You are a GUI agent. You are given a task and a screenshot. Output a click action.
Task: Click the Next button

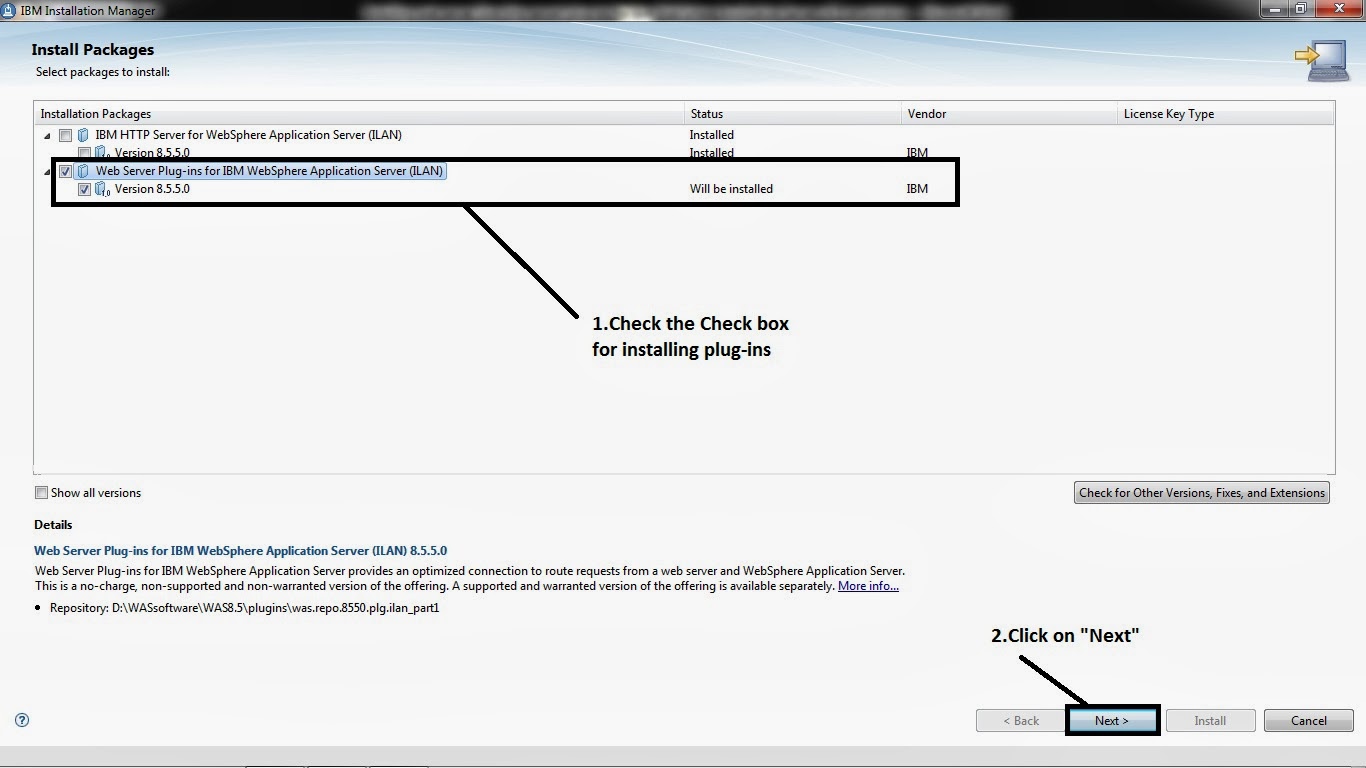1112,720
